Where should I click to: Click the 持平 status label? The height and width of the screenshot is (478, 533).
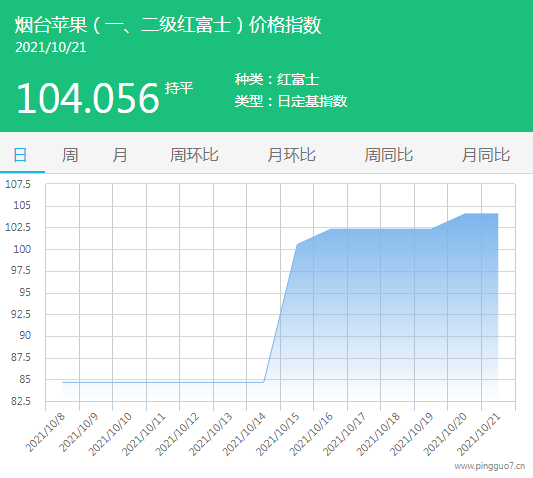coord(179,88)
